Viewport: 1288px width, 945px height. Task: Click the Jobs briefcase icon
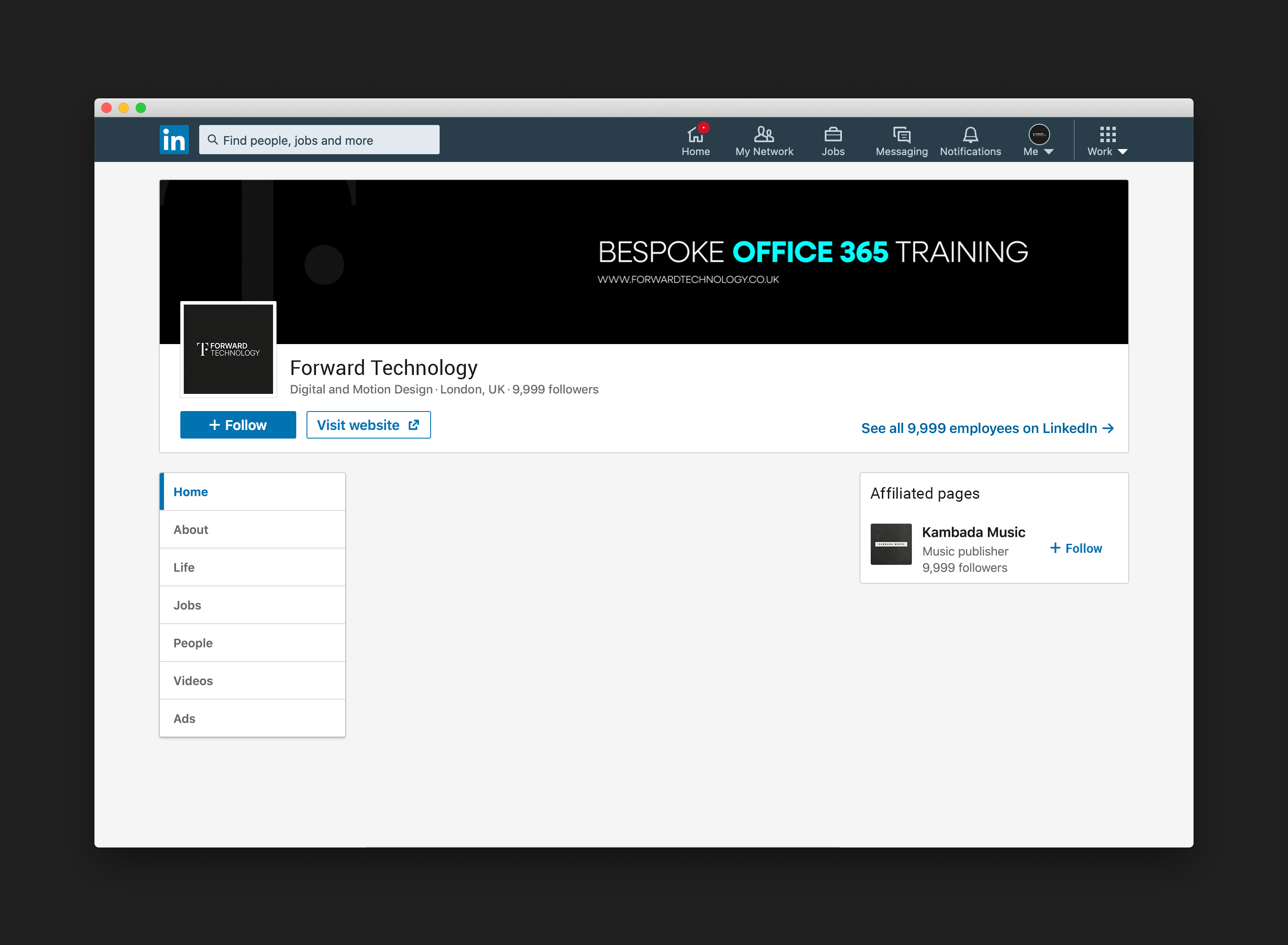(x=833, y=135)
